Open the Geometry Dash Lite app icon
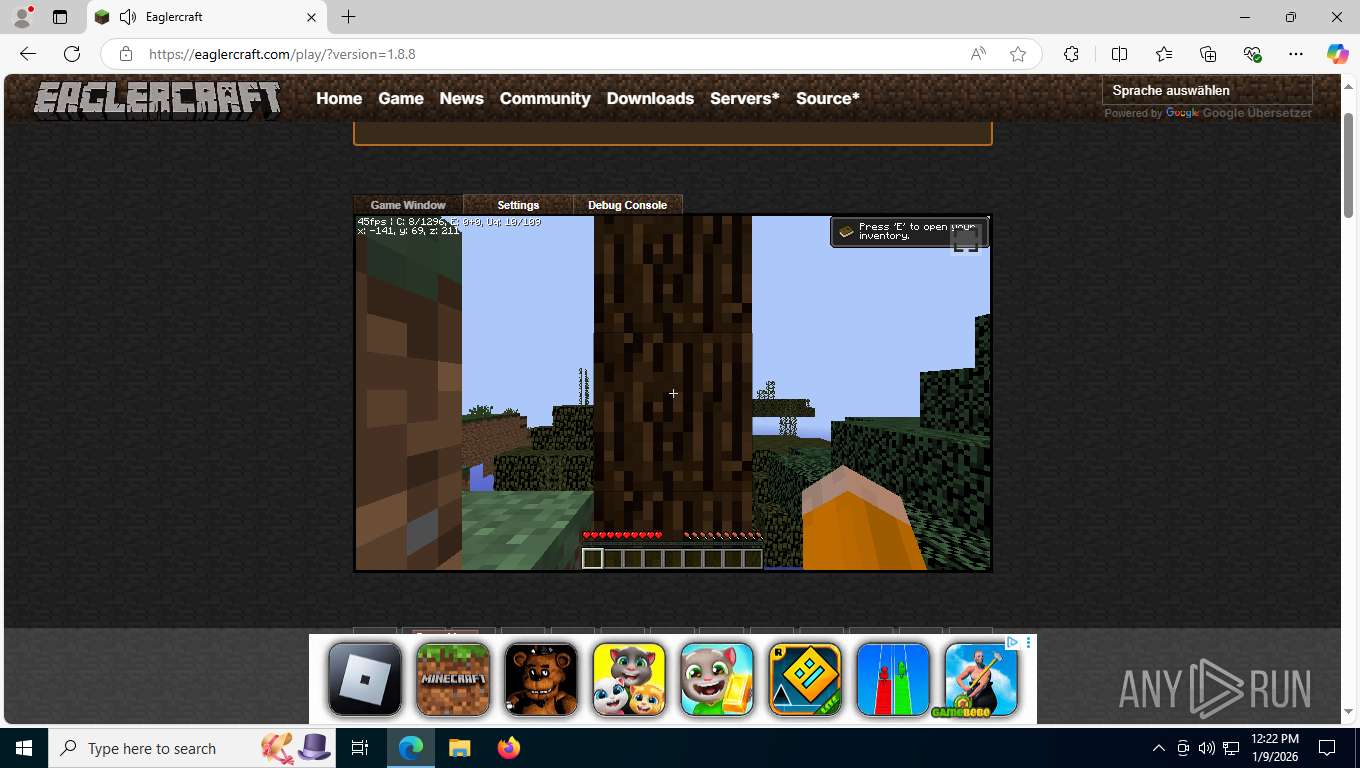This screenshot has height=768, width=1360. coord(805,679)
